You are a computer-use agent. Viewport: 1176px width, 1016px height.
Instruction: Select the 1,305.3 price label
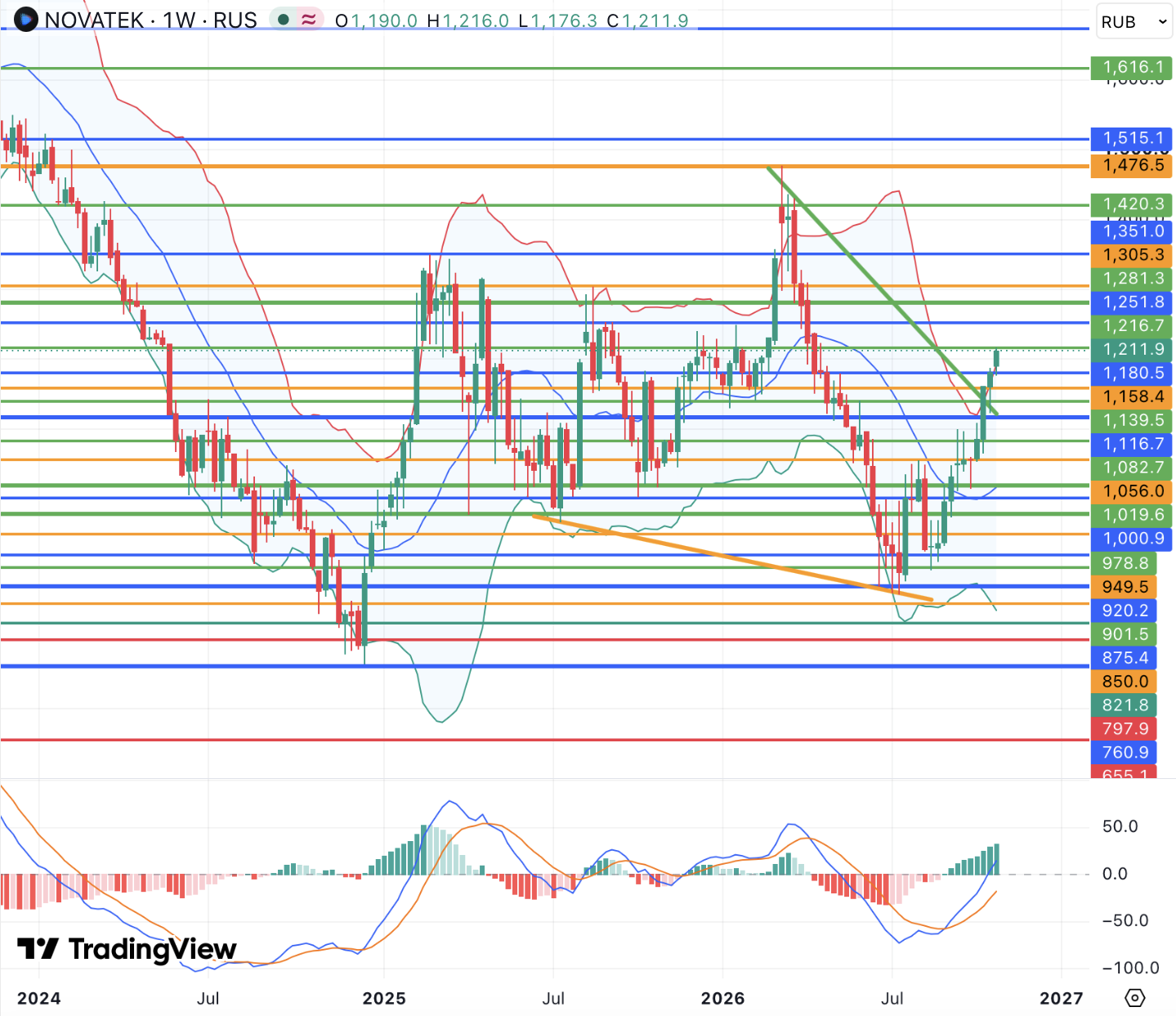(x=1132, y=255)
